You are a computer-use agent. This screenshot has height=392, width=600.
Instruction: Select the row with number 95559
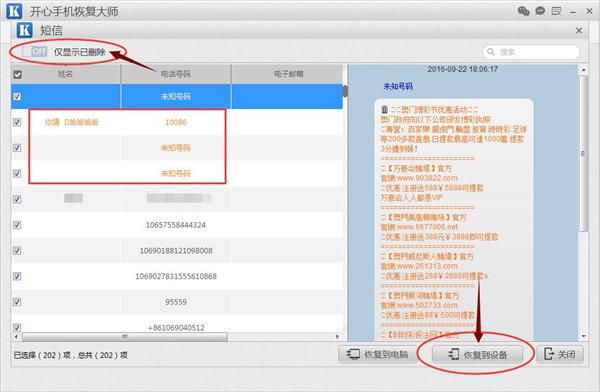[177, 302]
